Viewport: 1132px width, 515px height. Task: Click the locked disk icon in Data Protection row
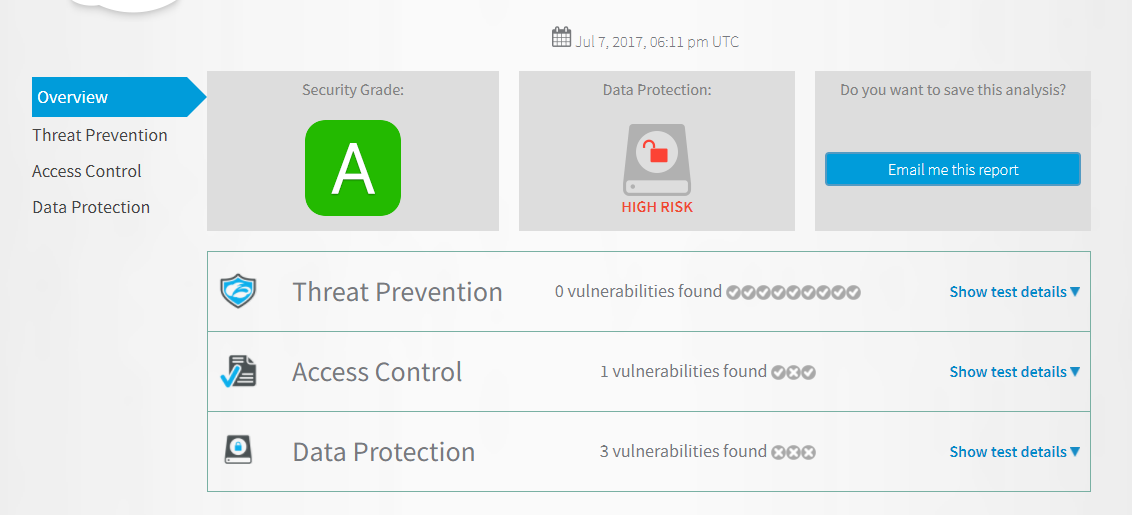coord(238,450)
